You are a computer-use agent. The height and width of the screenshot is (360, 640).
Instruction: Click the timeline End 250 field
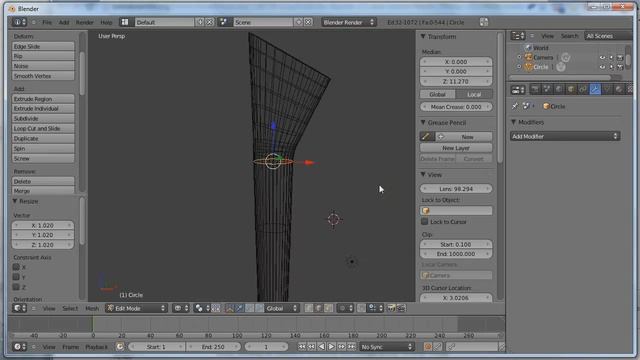point(213,347)
